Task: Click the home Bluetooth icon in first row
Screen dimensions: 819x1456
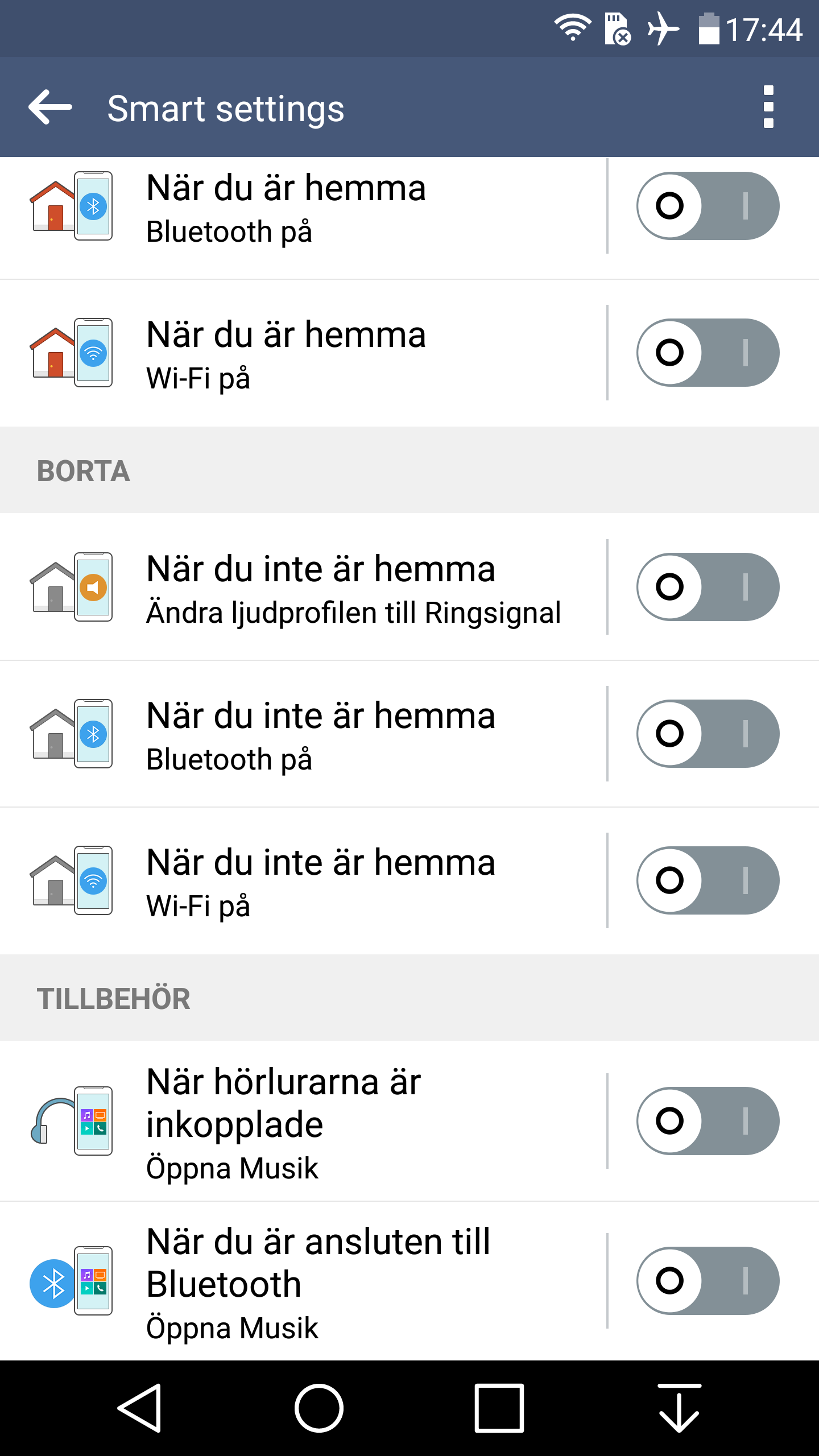Action: 71,206
